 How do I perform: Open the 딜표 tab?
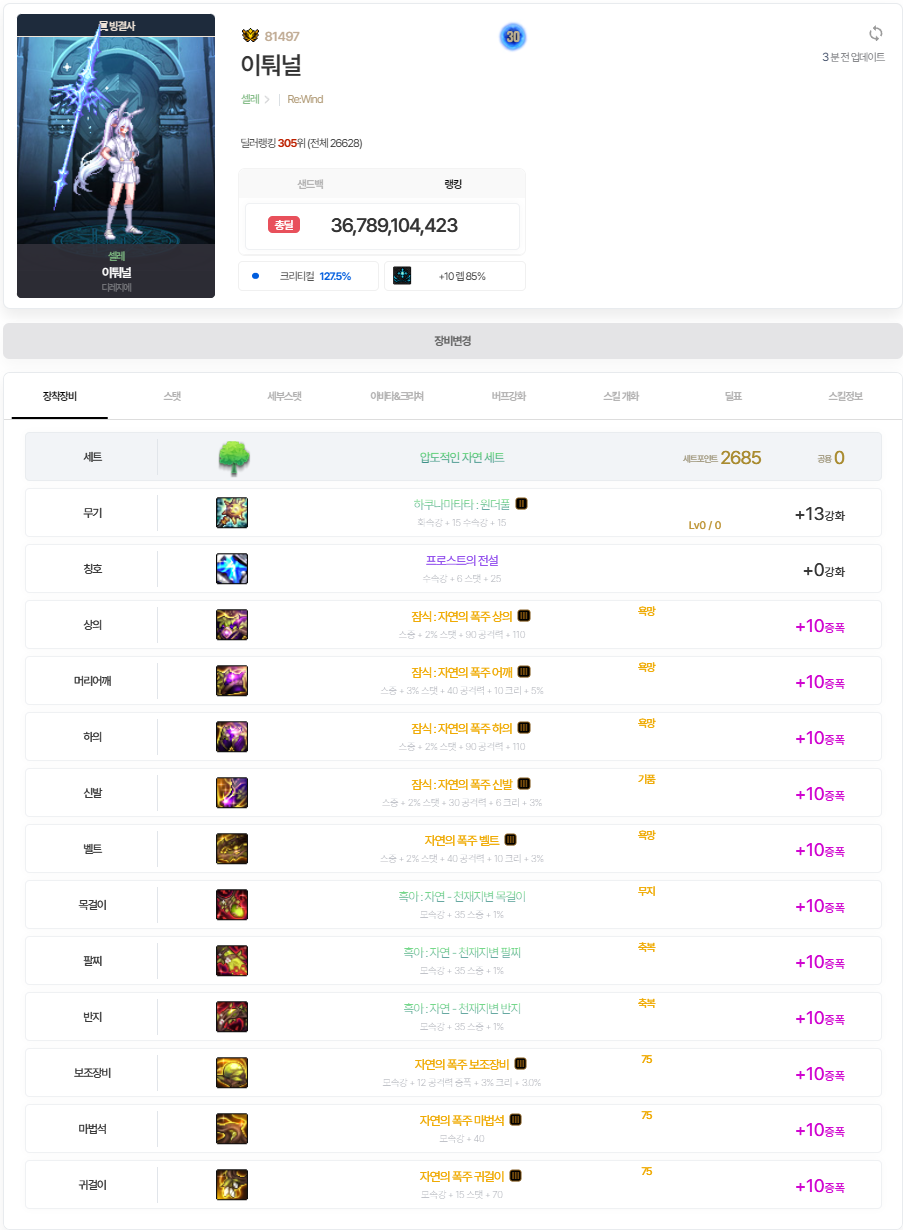(x=733, y=396)
